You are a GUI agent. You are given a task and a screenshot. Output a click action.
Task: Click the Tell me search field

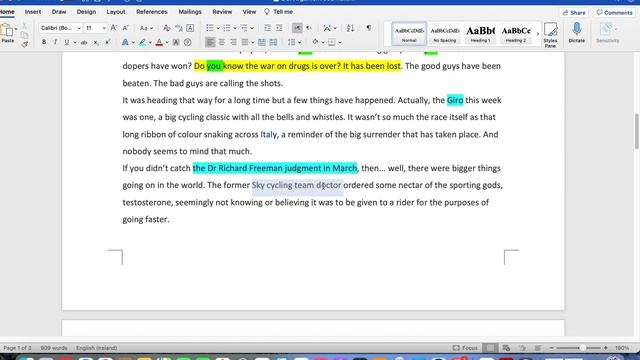pyautogui.click(x=279, y=12)
